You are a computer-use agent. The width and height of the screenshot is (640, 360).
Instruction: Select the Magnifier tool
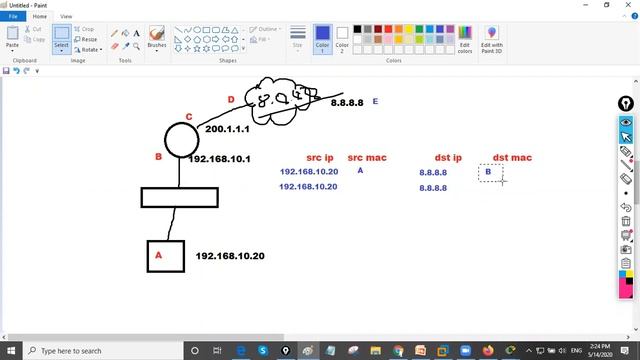tap(136, 46)
